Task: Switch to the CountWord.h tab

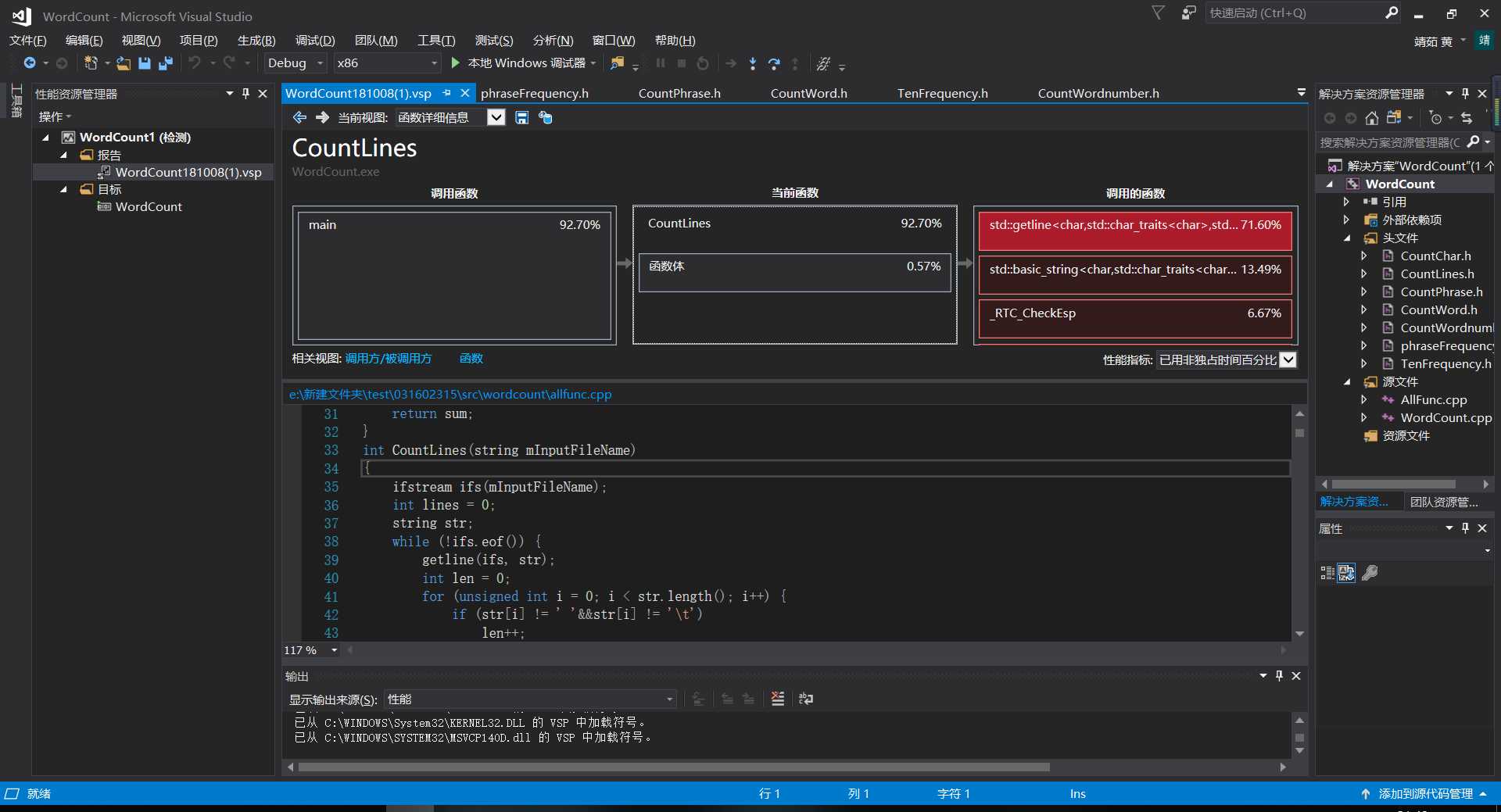Action: 808,93
